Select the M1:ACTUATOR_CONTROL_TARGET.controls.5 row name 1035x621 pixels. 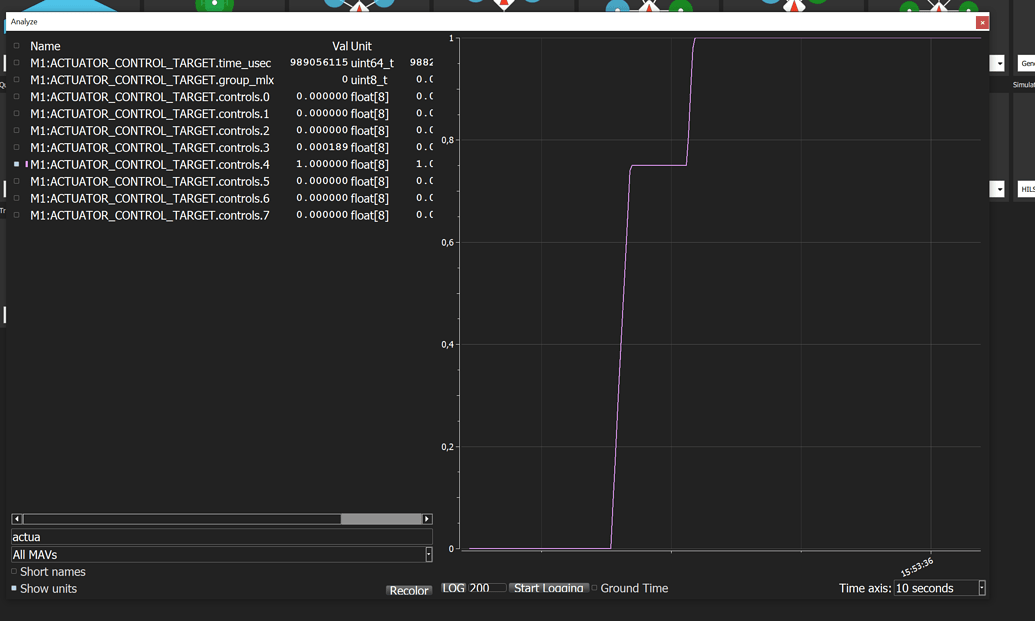(150, 181)
